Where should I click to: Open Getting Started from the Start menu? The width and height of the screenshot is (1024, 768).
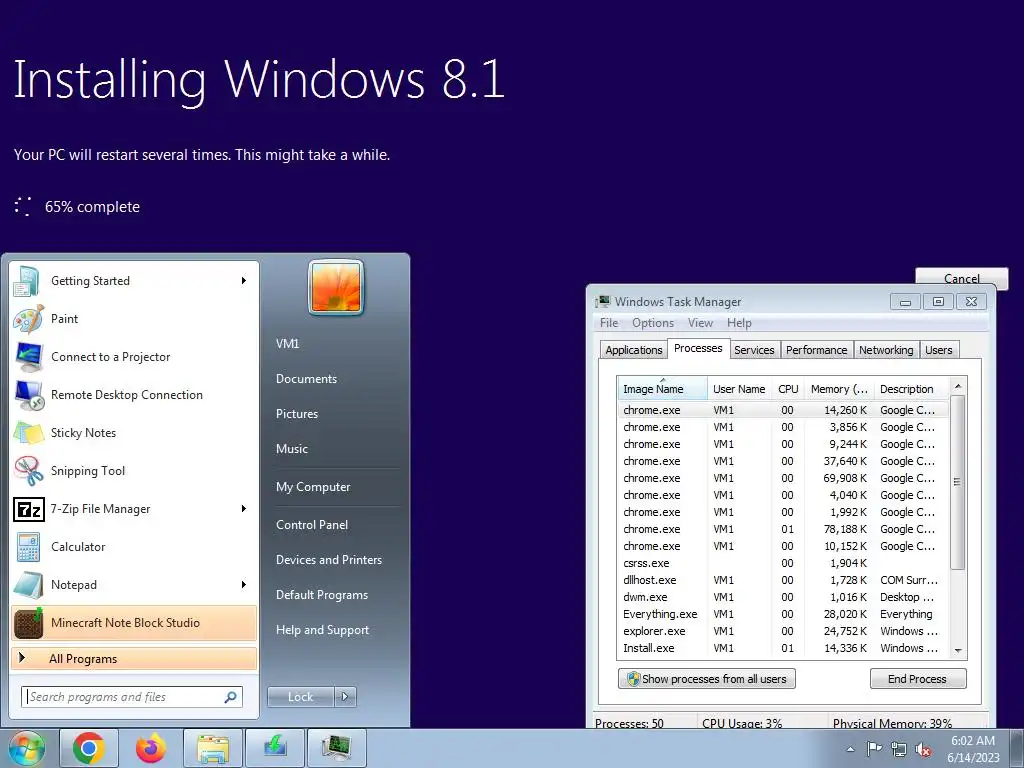point(134,281)
